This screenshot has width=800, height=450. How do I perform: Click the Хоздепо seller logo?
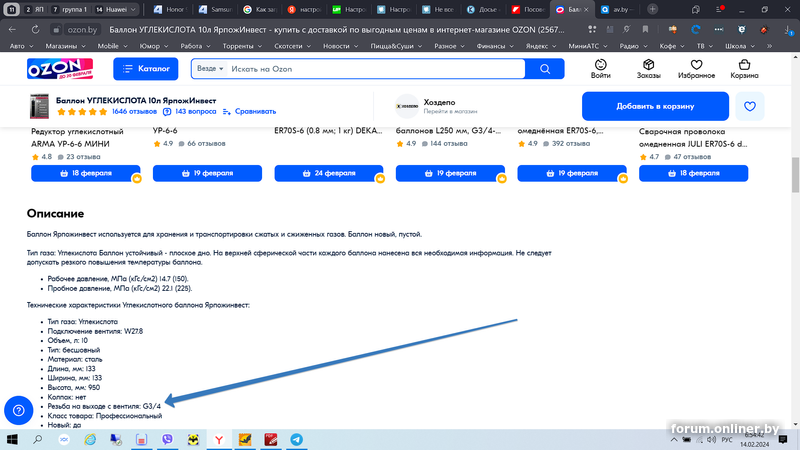pos(407,106)
